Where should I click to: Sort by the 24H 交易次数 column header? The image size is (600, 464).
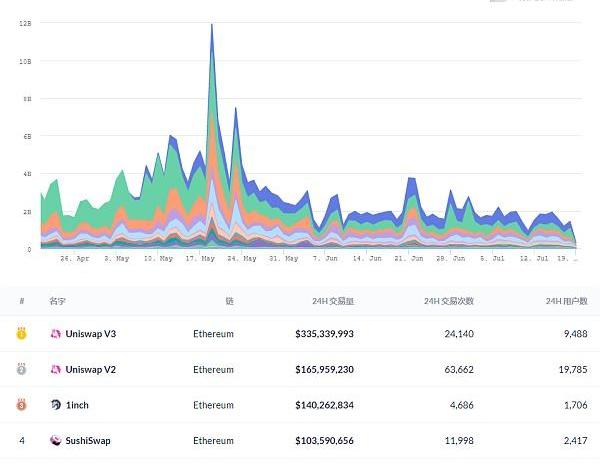tap(449, 301)
